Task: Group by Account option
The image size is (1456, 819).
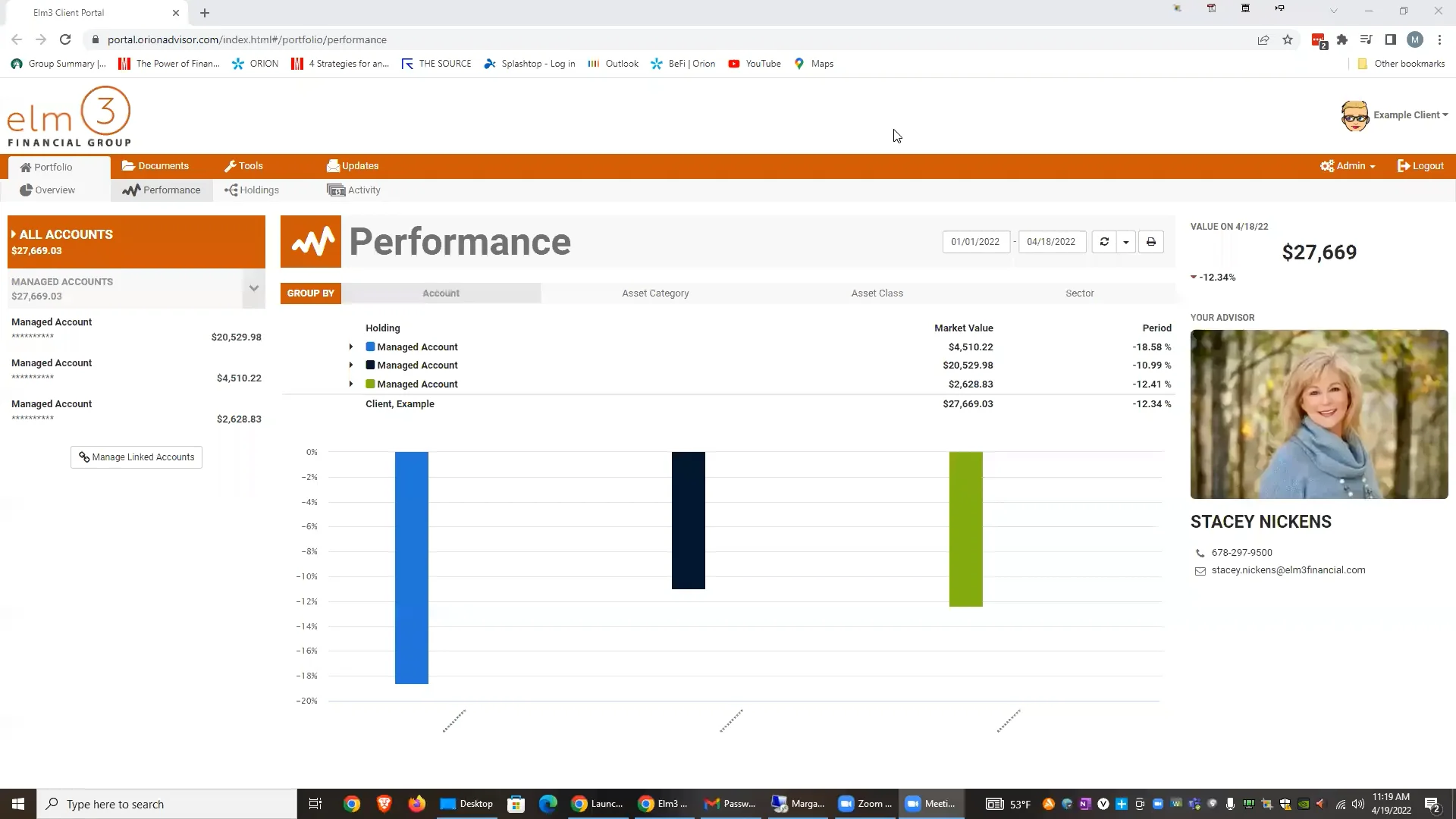Action: click(x=441, y=293)
